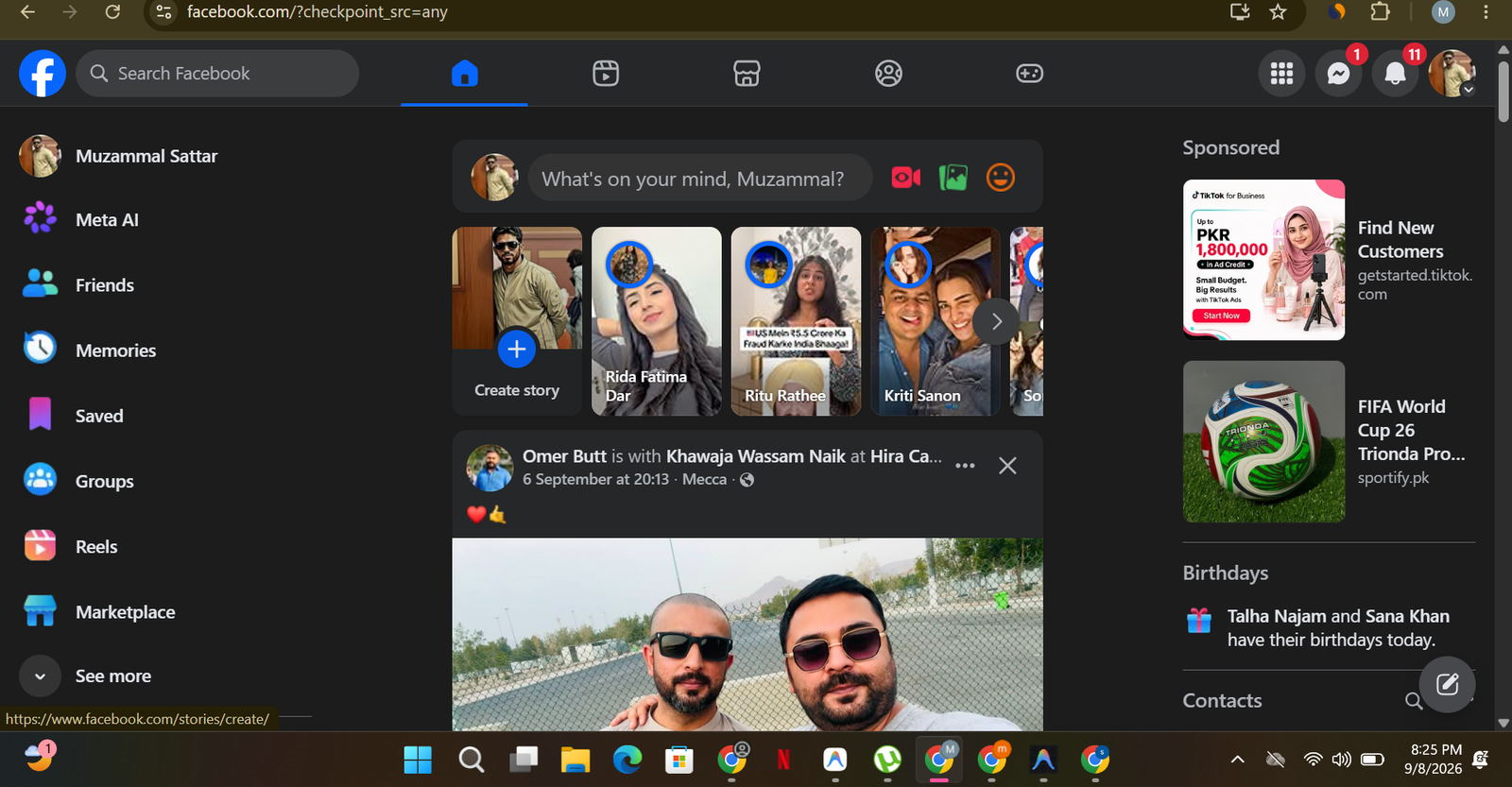The height and width of the screenshot is (787, 1512).
Task: View Kriti Sanon's story
Action: [936, 321]
